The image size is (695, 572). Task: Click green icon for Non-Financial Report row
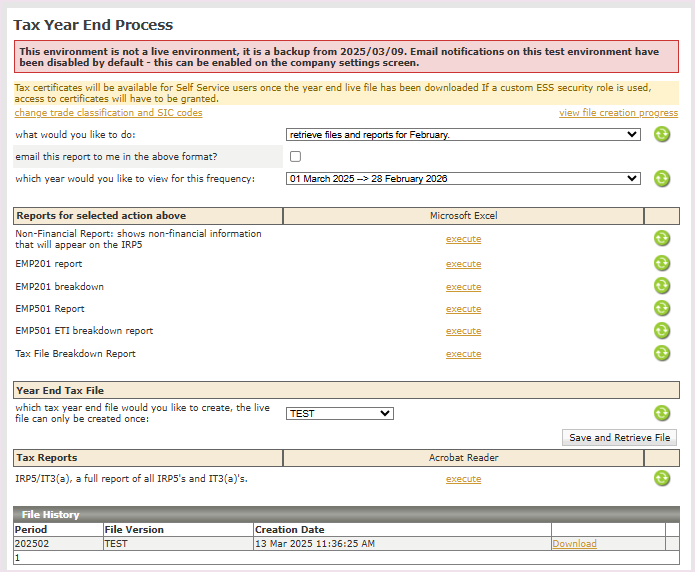661,239
